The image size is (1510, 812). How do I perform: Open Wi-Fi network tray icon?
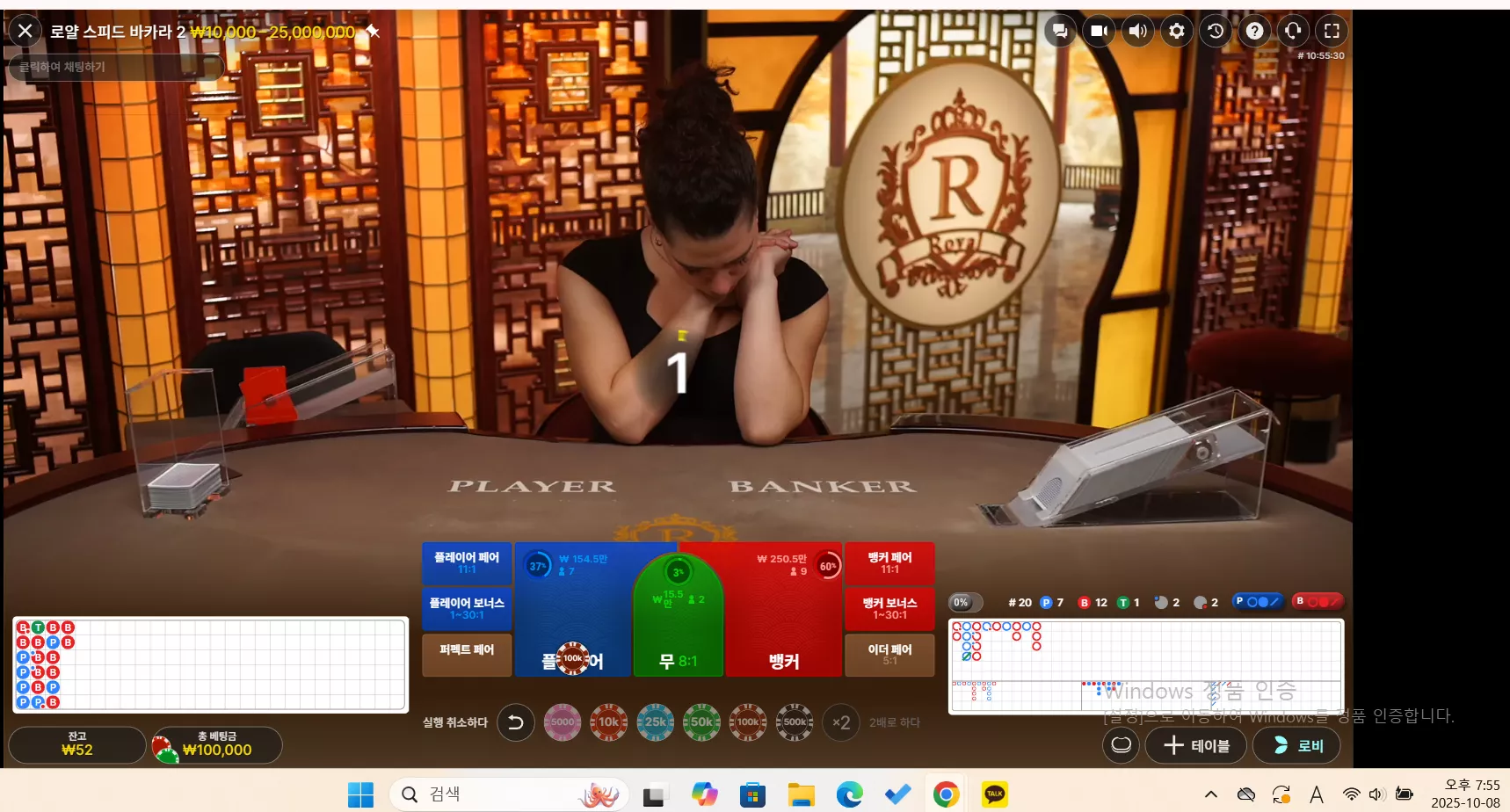pos(1352,794)
